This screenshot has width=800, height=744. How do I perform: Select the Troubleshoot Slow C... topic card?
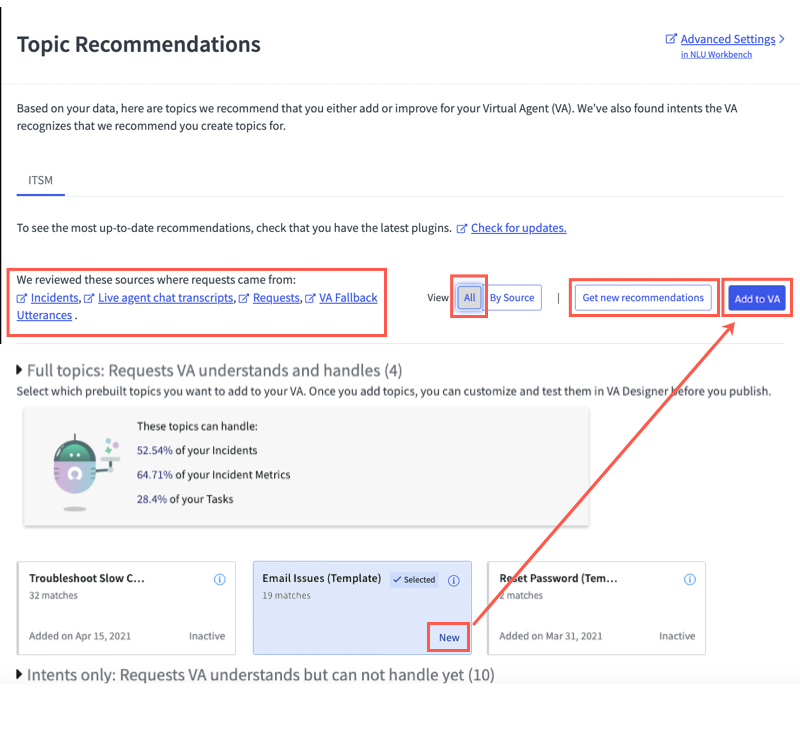127,608
